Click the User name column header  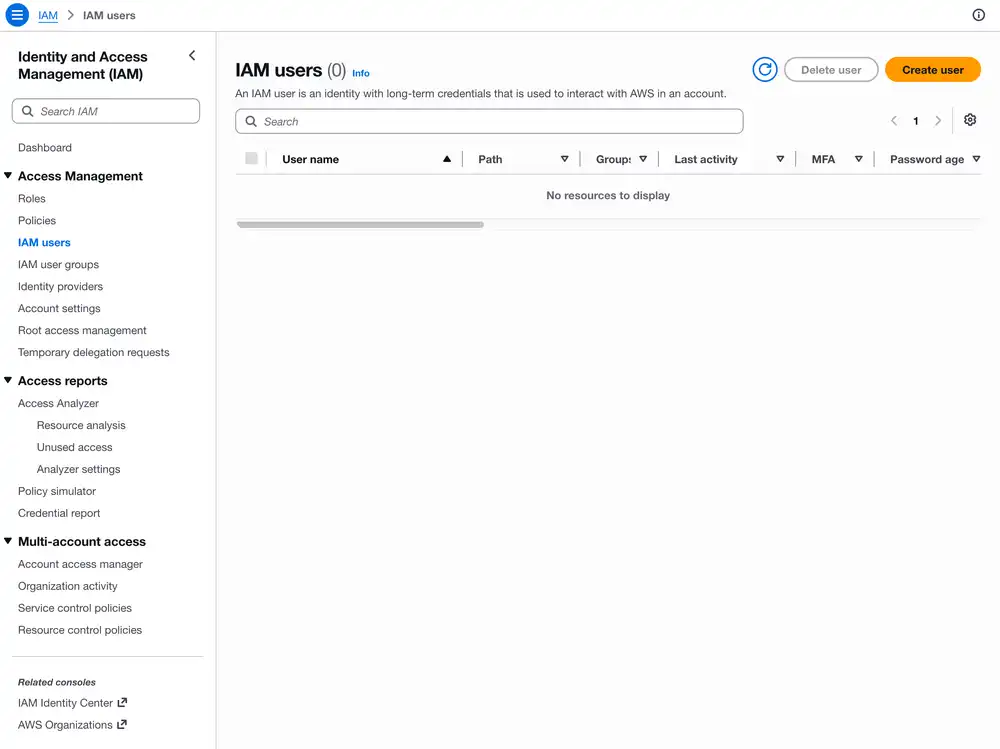click(311, 159)
